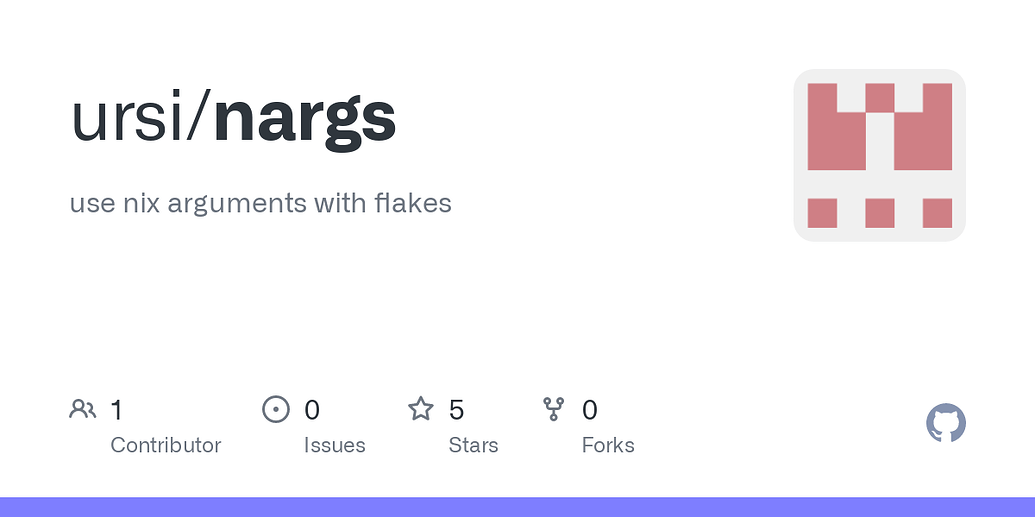Image resolution: width=1035 pixels, height=517 pixels.
Task: Click the Forks label
Action: 608,445
